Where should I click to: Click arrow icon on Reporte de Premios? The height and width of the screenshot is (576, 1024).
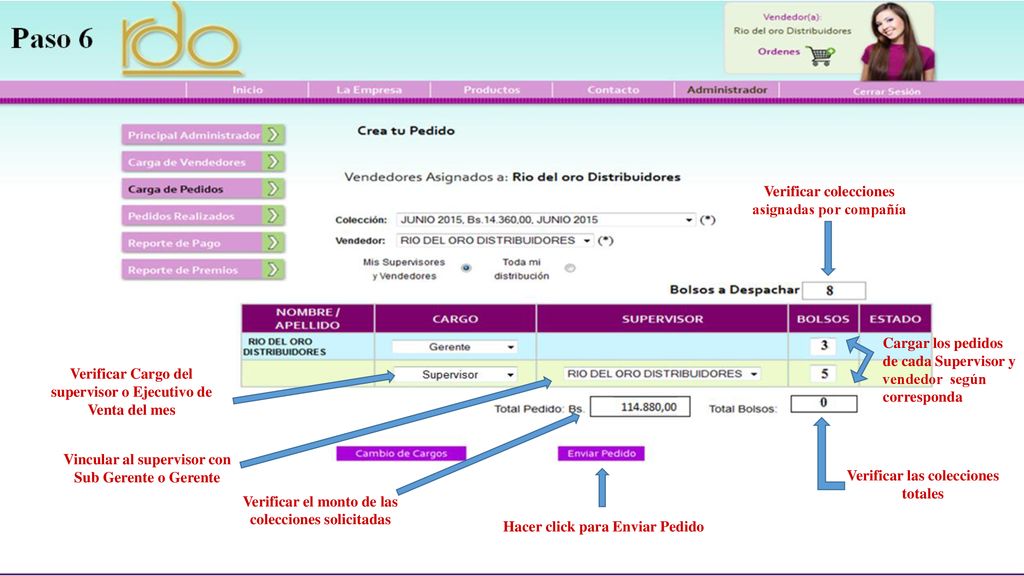tap(274, 269)
